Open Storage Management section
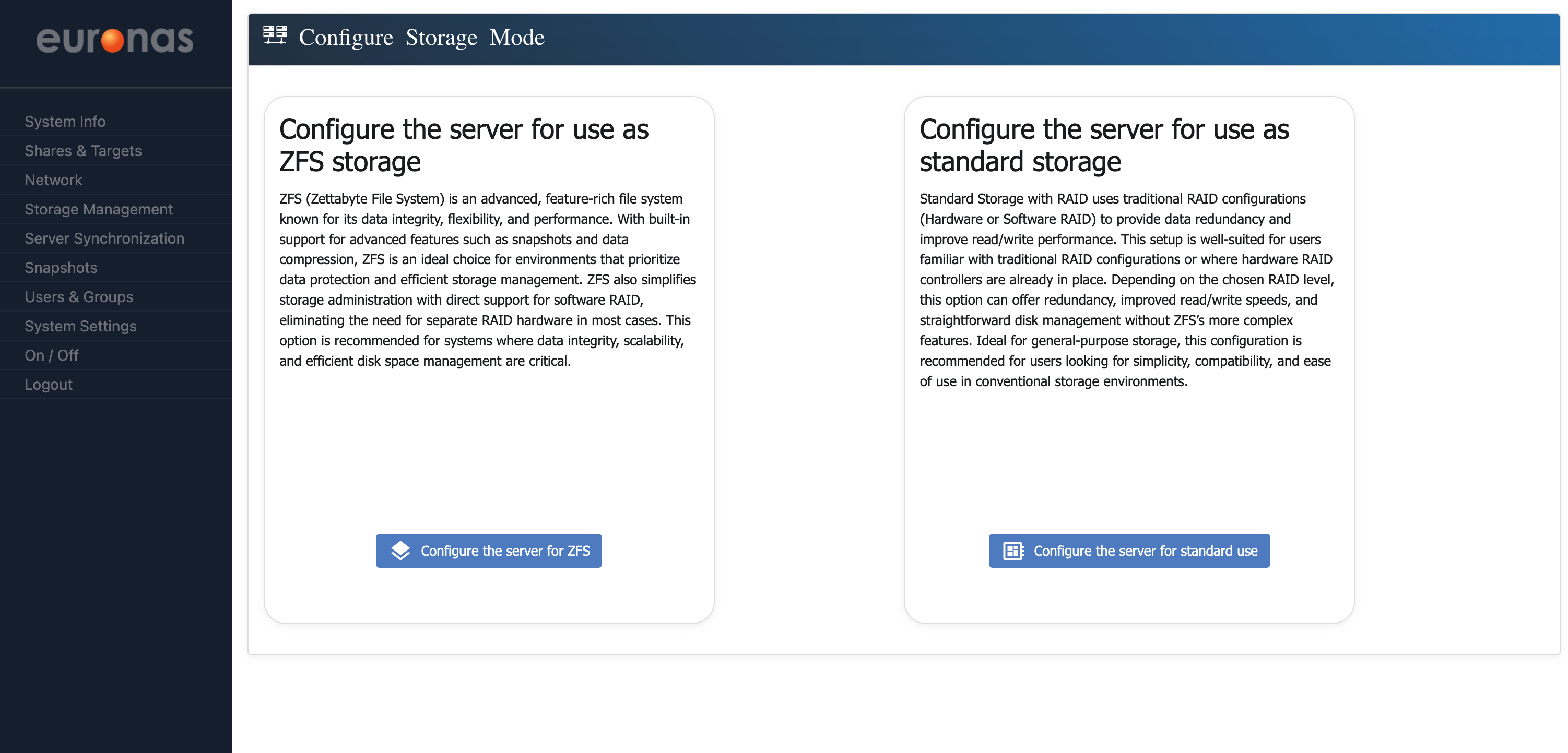The width and height of the screenshot is (1568, 753). click(99, 209)
